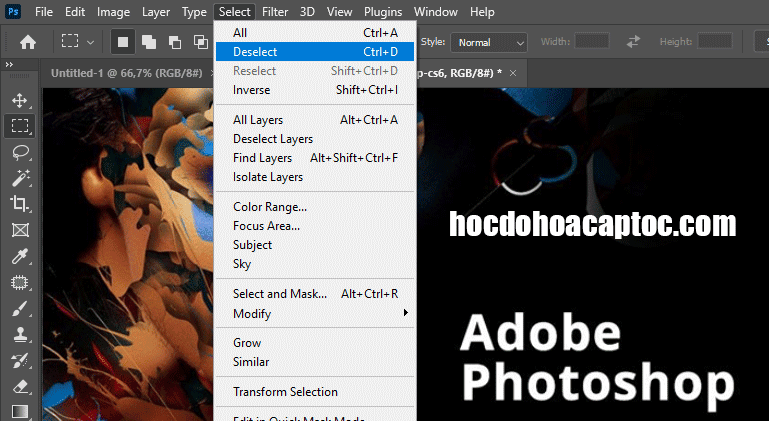Select the Rectangular Marquee tool in toolbar

(18, 126)
